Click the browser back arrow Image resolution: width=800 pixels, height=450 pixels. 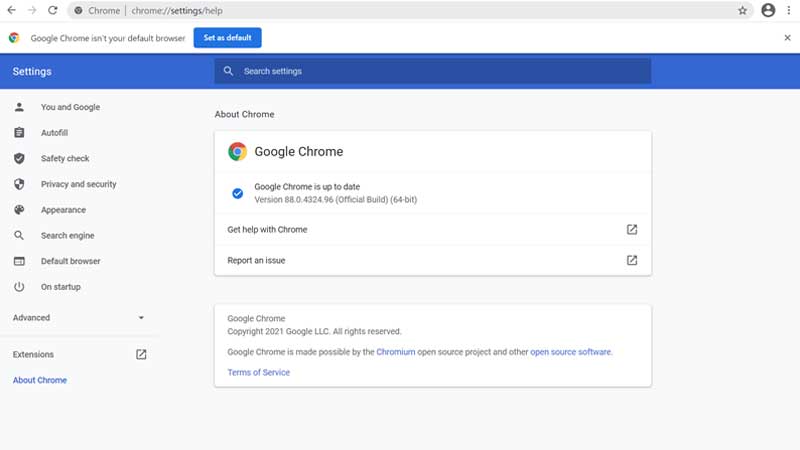(x=12, y=10)
